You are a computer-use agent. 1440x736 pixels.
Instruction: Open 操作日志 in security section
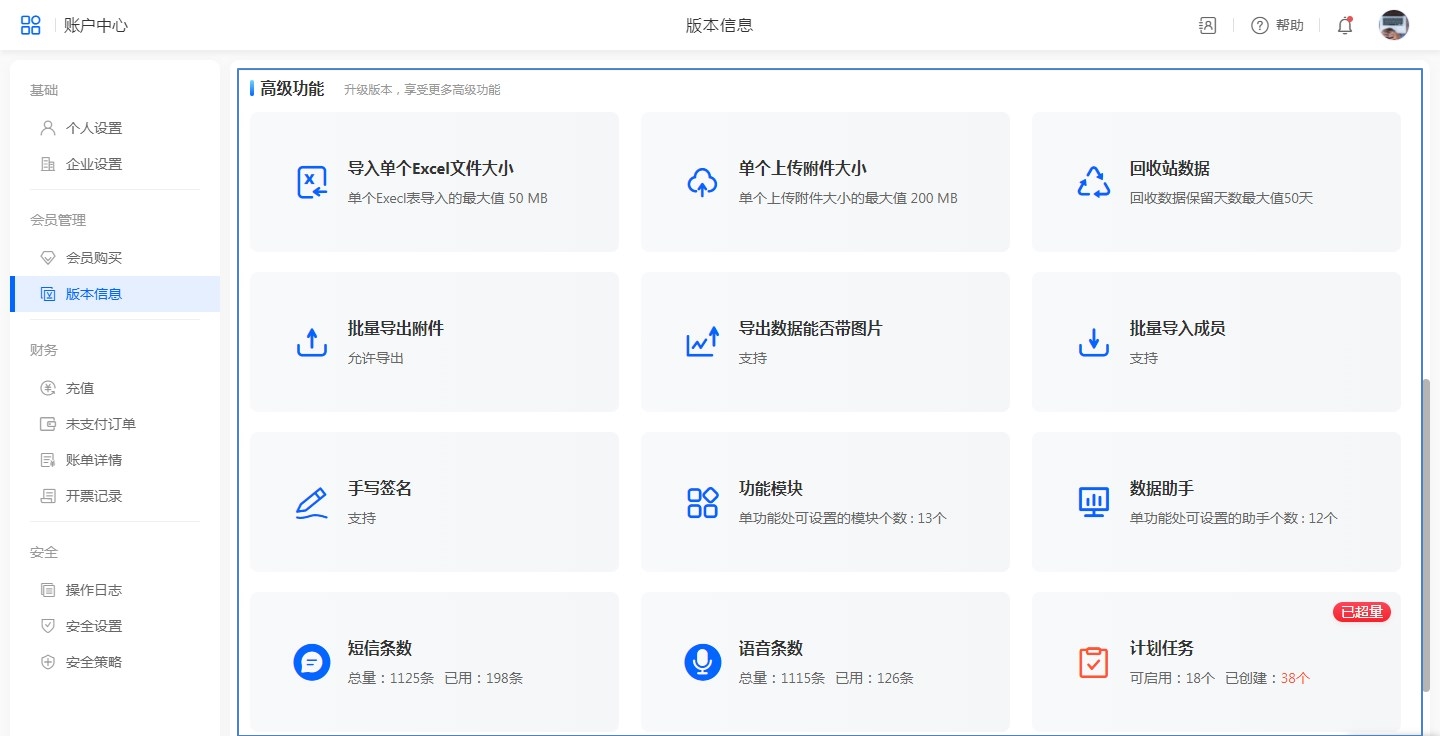(94, 590)
